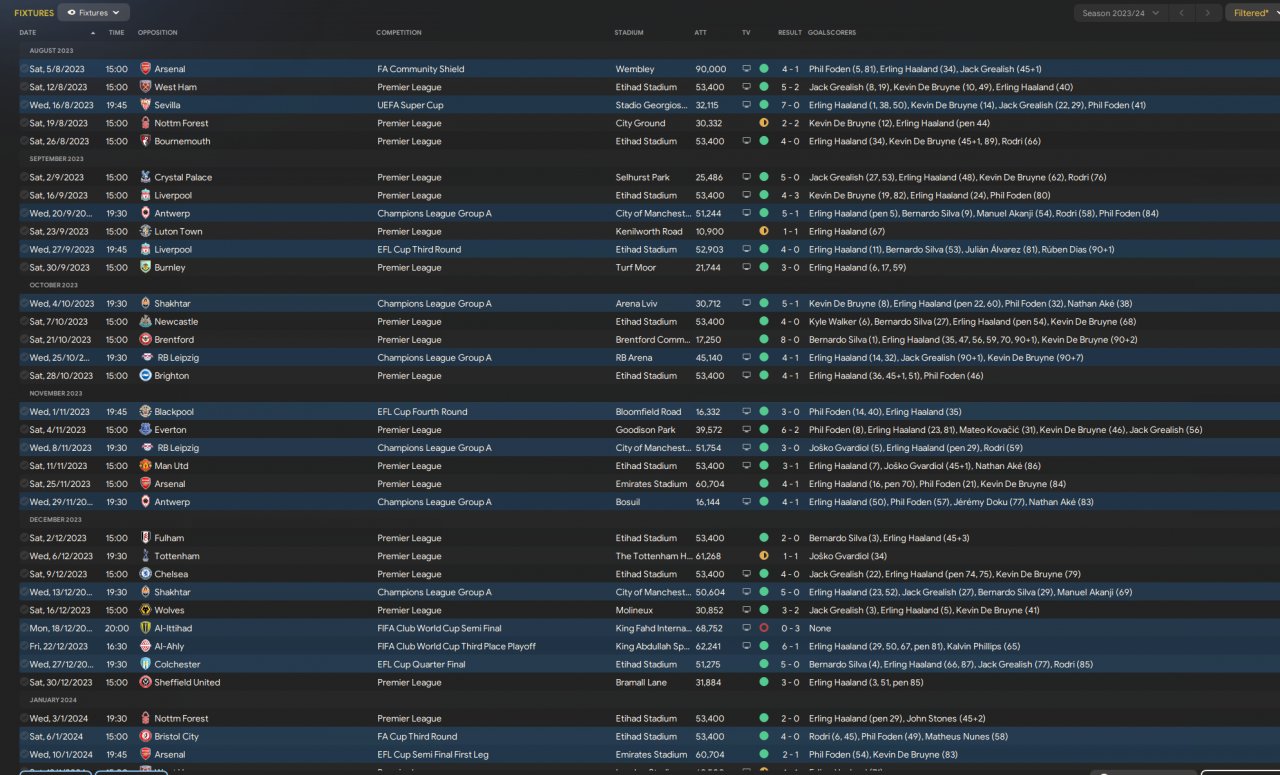This screenshot has height=775, width=1280.
Task: Toggle the check circle for Sat, 5/8/2023
Action: [24, 69]
